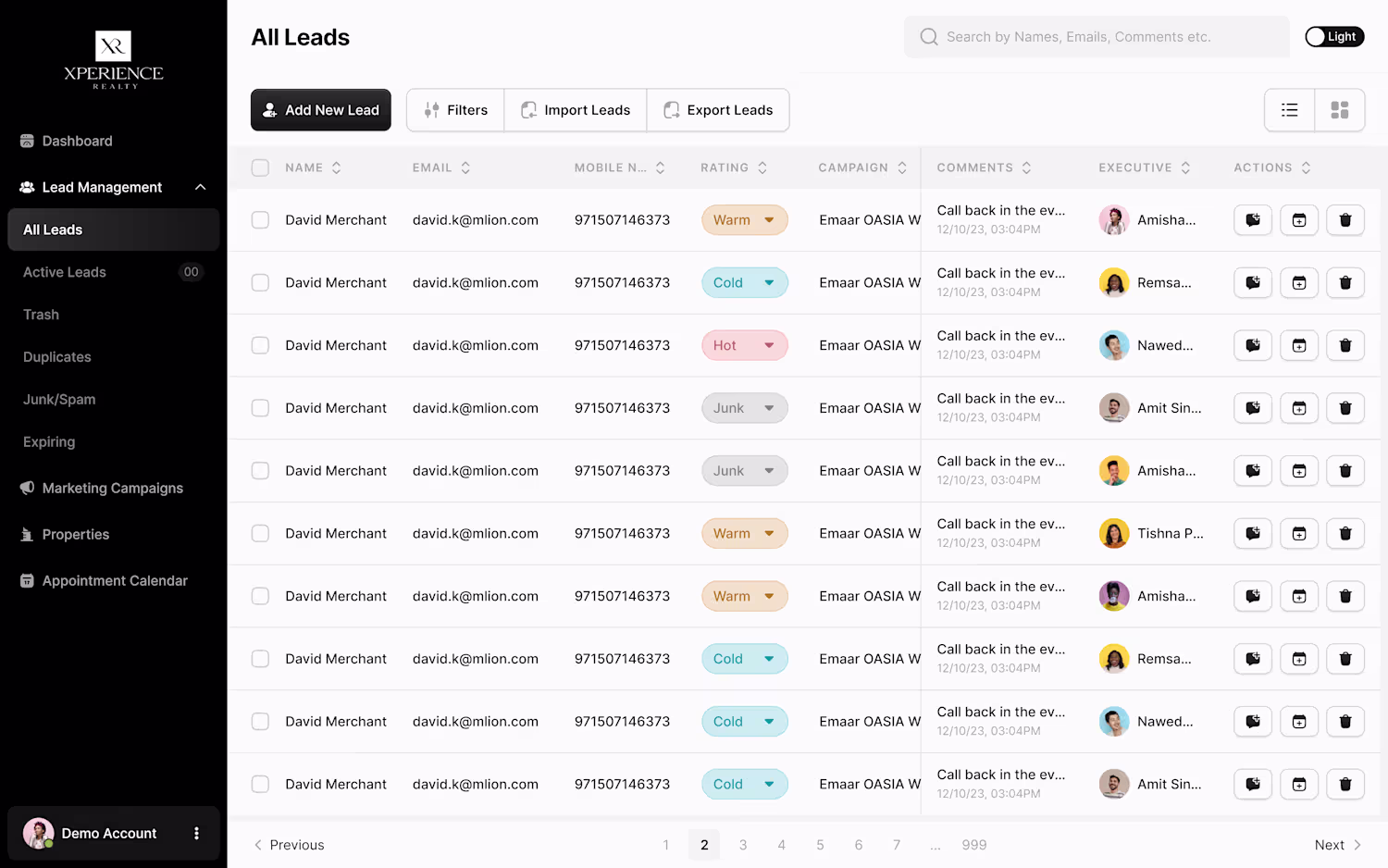
Task: Go to the Previous page
Action: tap(289, 845)
